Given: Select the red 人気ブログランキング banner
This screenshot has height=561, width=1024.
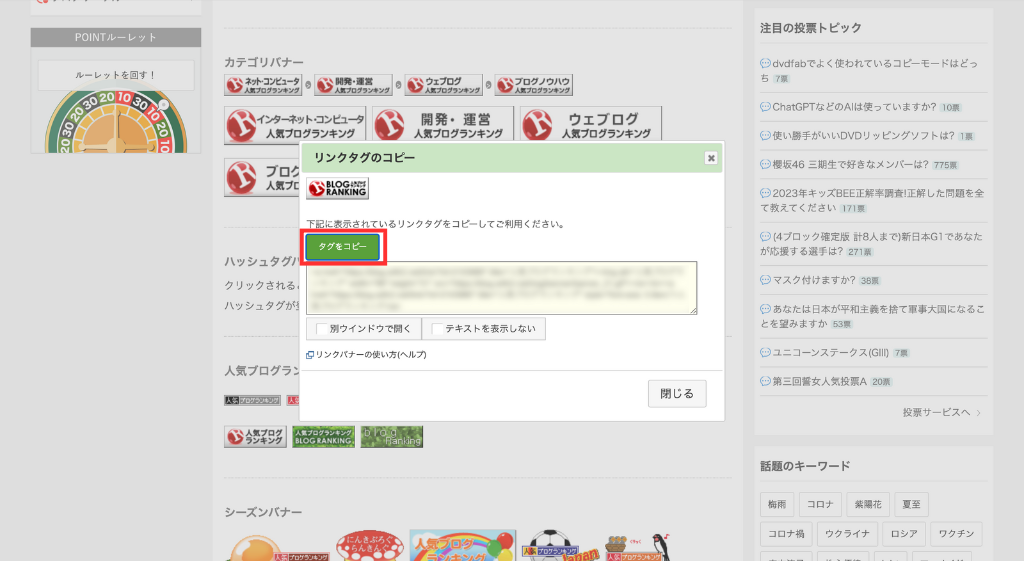Looking at the screenshot, I should click(x=255, y=437).
